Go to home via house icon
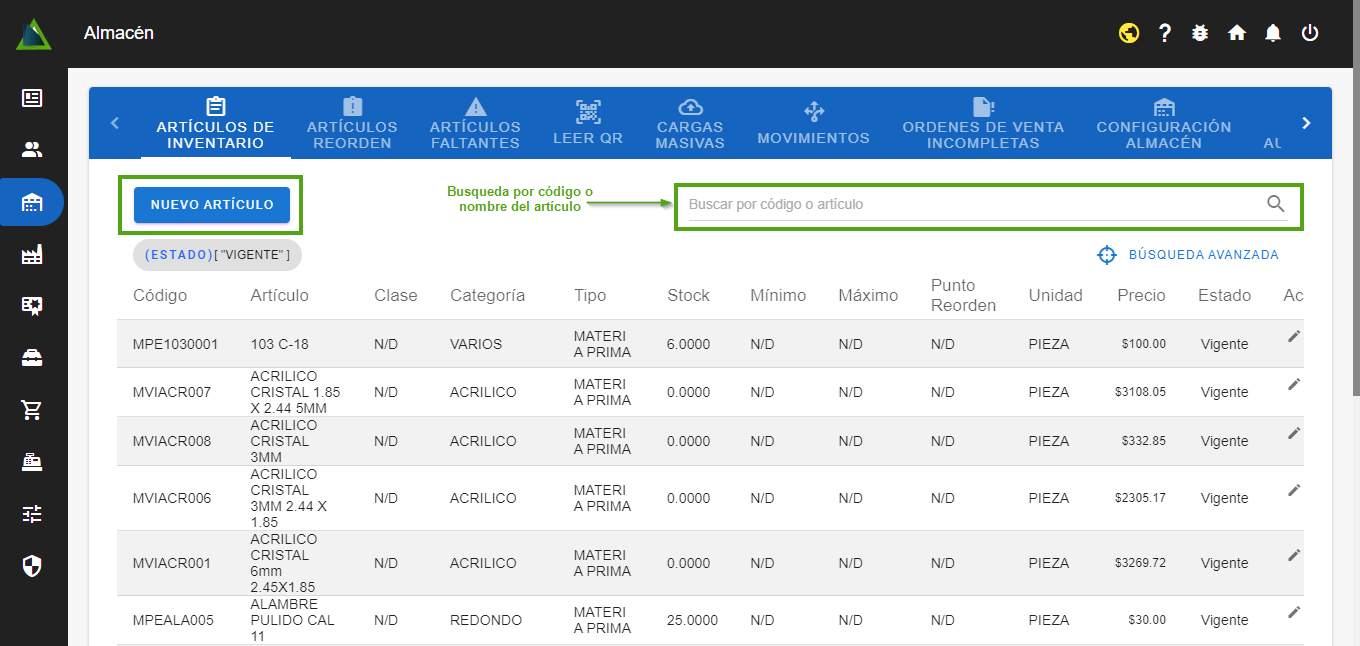The height and width of the screenshot is (646, 1360). tap(1237, 33)
